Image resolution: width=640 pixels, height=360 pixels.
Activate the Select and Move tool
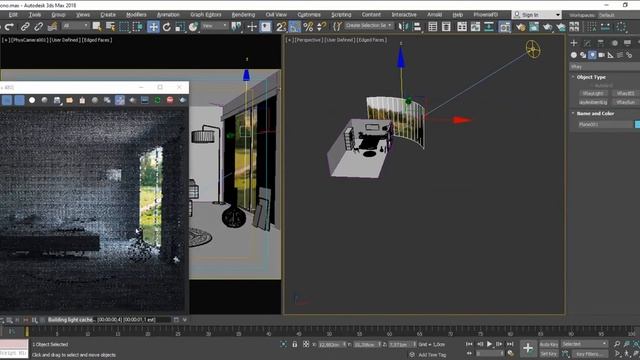[x=153, y=27]
